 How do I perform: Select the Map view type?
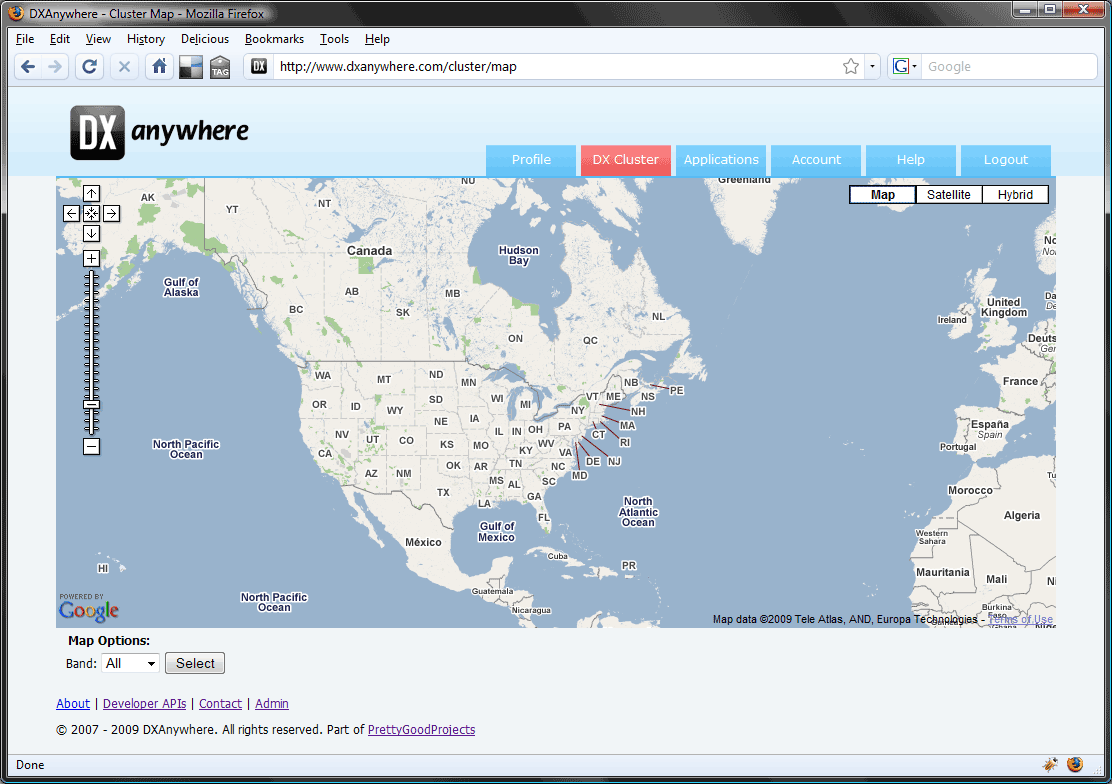pyautogui.click(x=883, y=195)
